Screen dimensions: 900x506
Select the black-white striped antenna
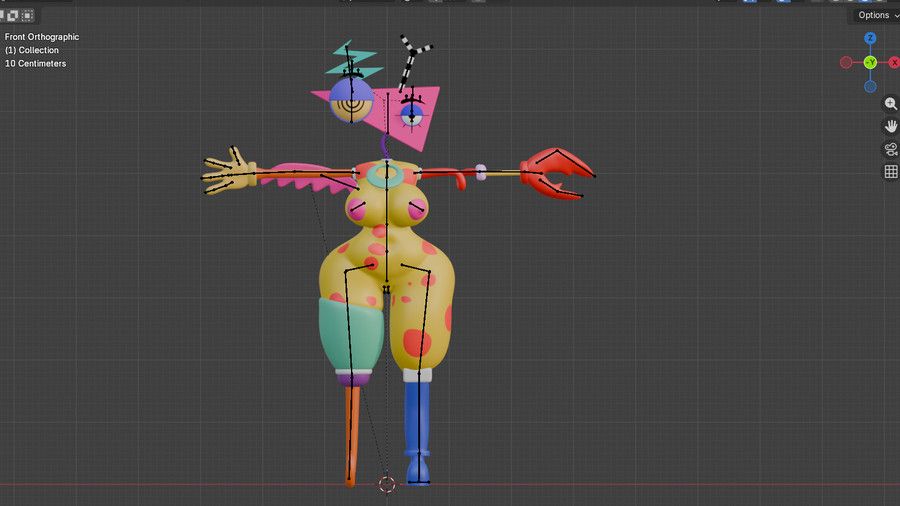coord(412,62)
